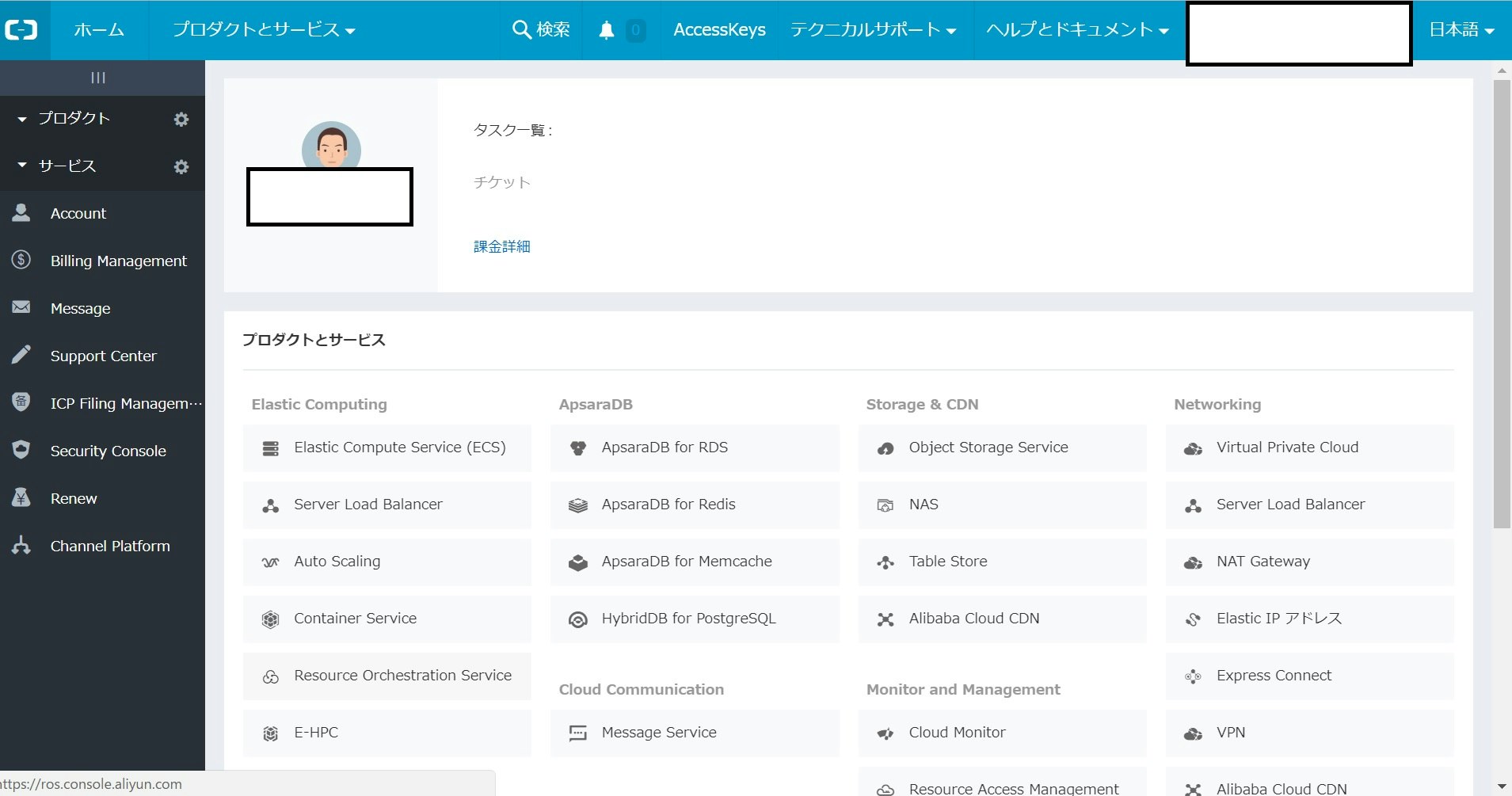
Task: Click the ApsaraDB for Redis stack icon
Action: [x=578, y=505]
